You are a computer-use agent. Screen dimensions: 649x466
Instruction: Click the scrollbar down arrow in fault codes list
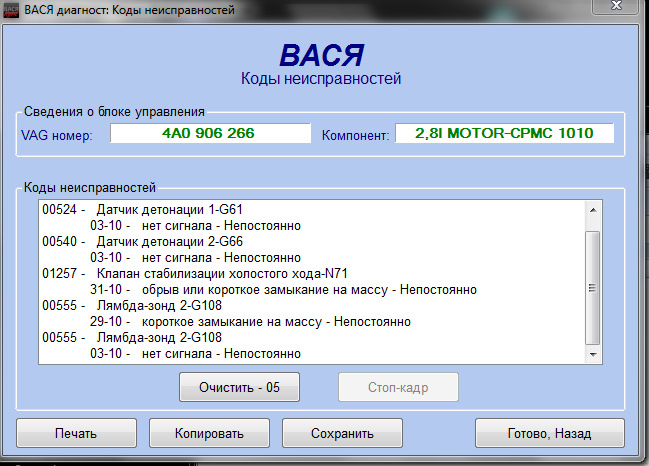pyautogui.click(x=593, y=354)
